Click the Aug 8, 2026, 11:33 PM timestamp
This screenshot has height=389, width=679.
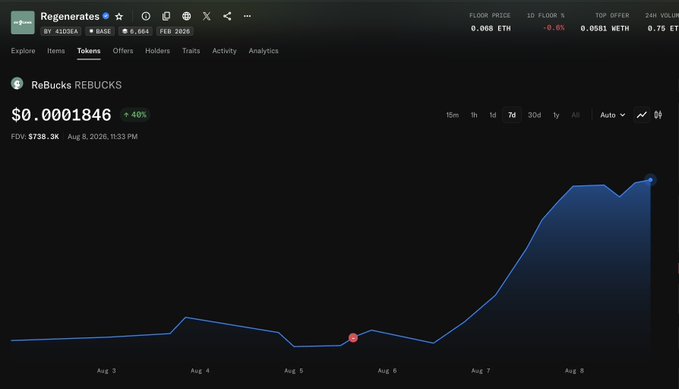[x=103, y=136]
